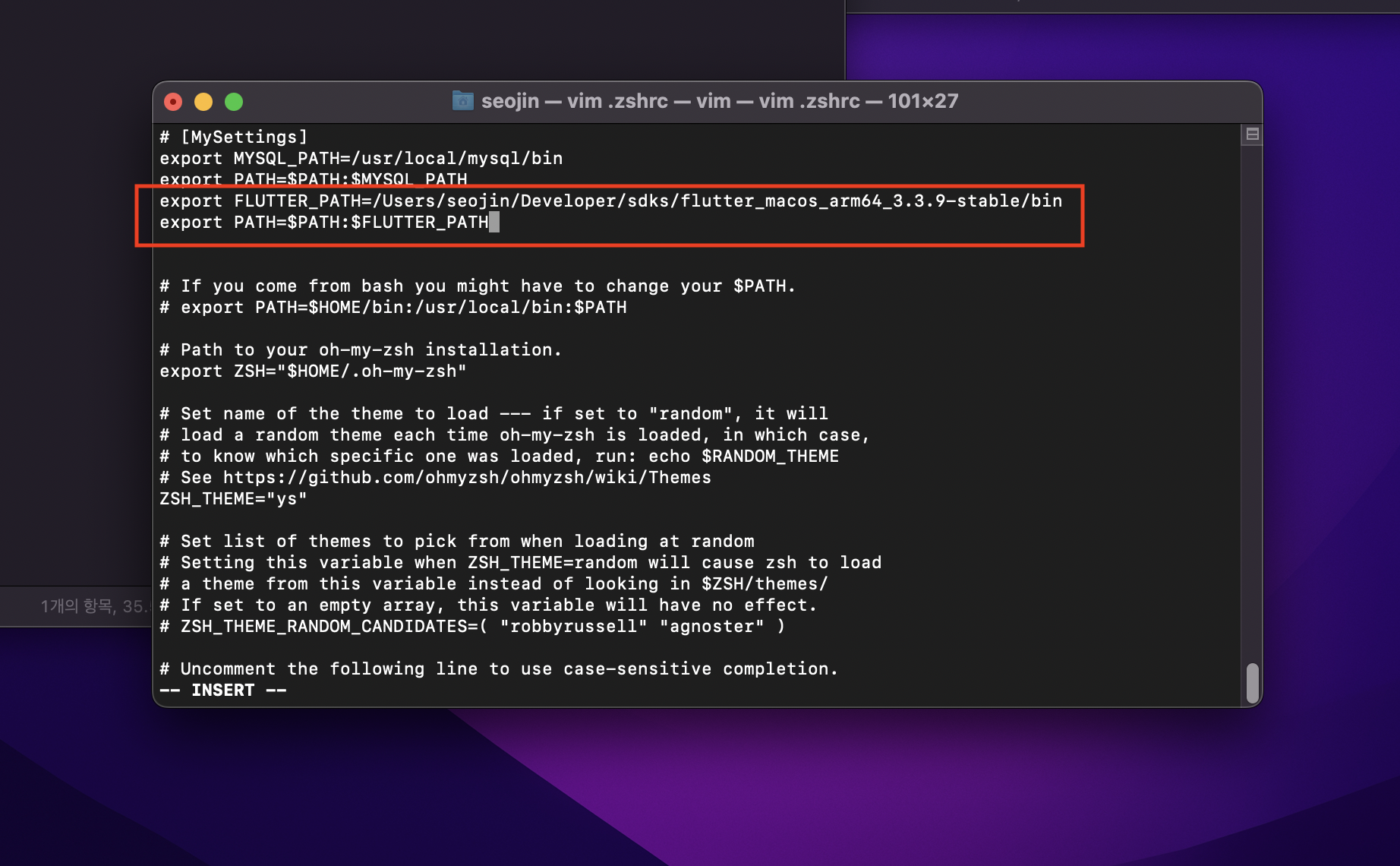Minimize Terminal with the yellow button
Screen dimensions: 1400x866
(x=203, y=102)
